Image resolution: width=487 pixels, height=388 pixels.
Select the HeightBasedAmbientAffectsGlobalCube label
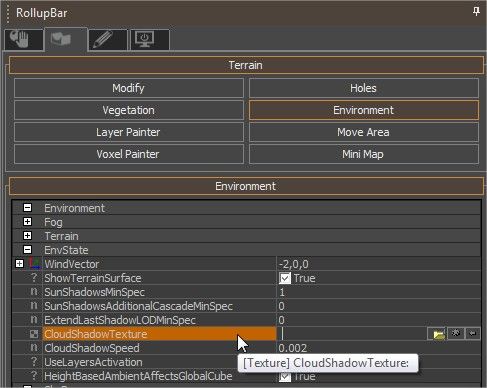[138, 376]
